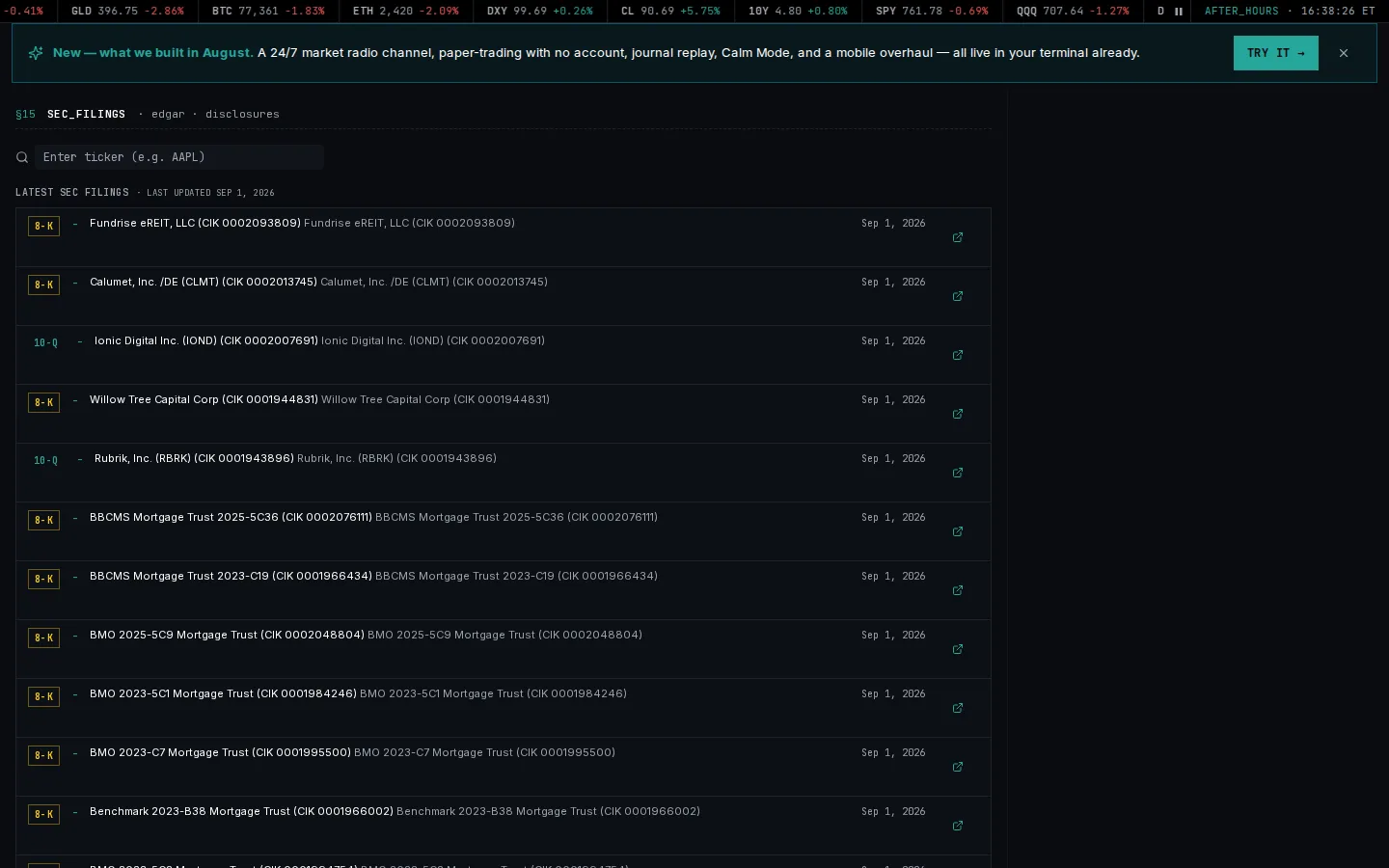Open Fundrise eREIT, LLC filing title
The height and width of the screenshot is (868, 1389).
pyautogui.click(x=195, y=223)
